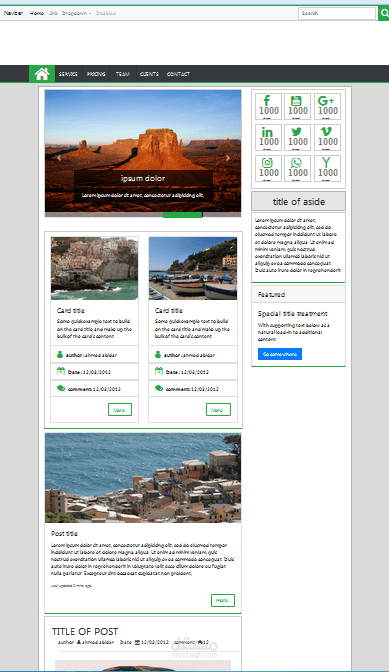Screen dimensions: 389x672
Task: Click the cliffside village card image
Action: pyautogui.click(x=94, y=268)
